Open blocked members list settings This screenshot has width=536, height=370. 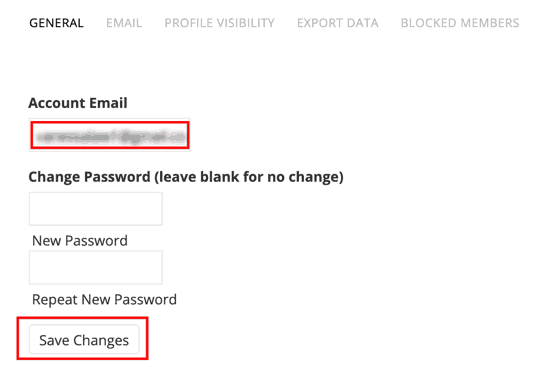point(460,23)
